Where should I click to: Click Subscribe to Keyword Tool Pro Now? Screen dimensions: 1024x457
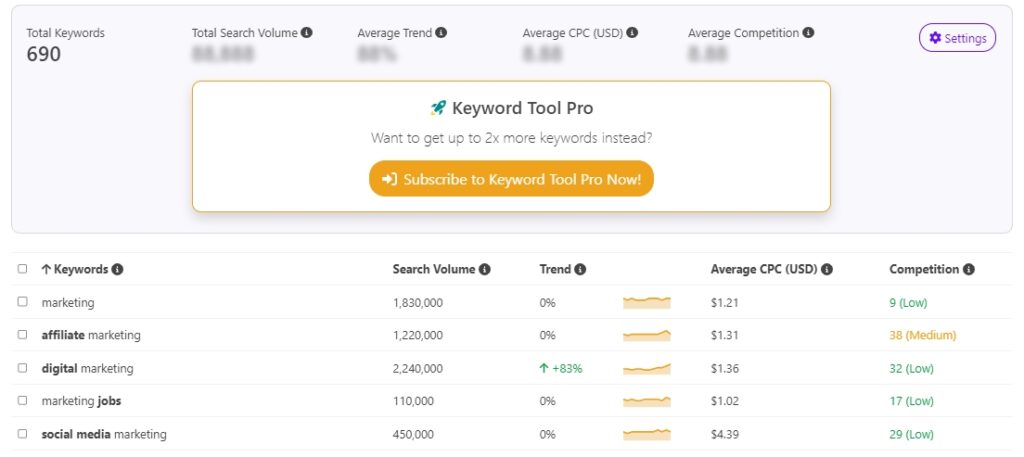tap(511, 179)
